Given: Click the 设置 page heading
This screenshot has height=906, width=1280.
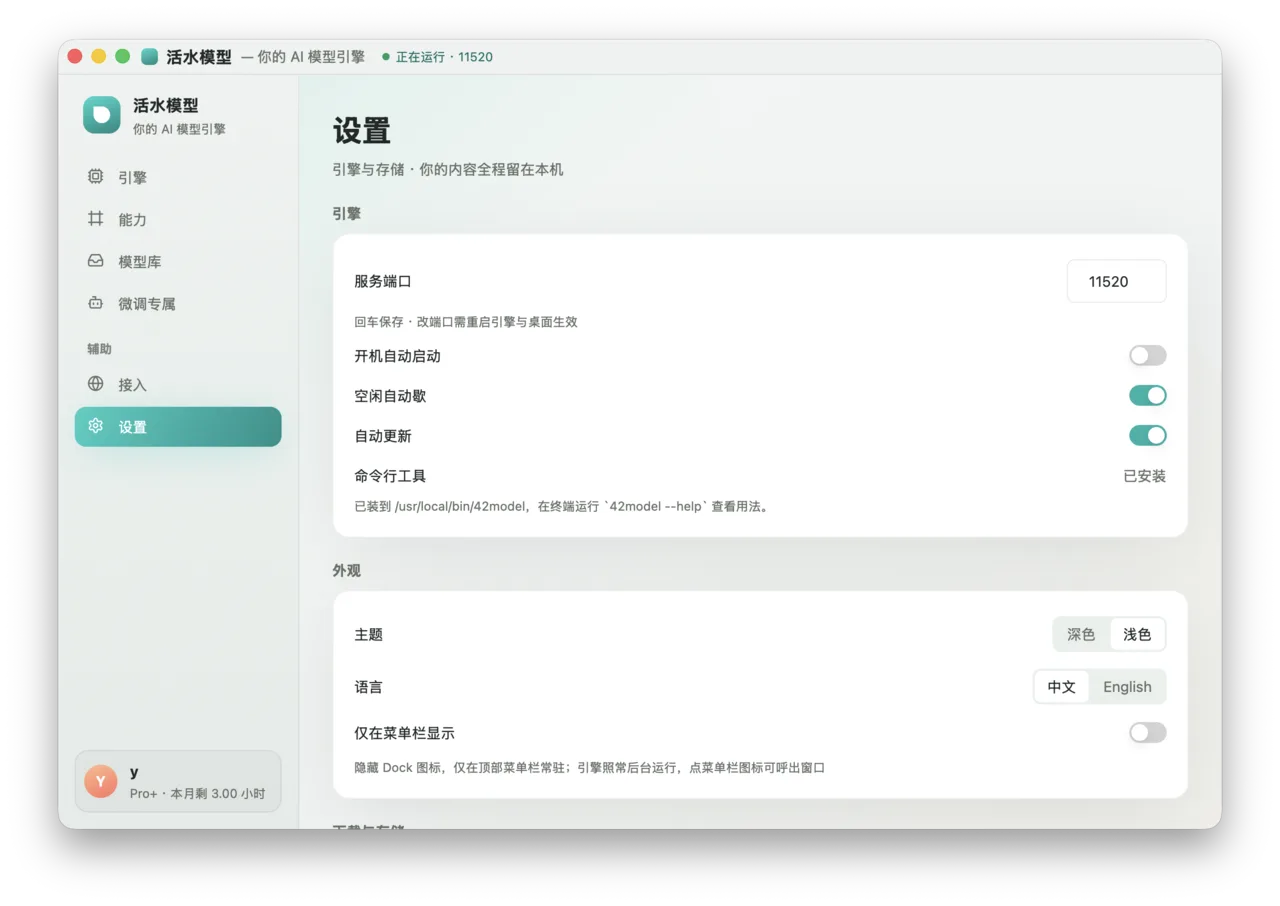Looking at the screenshot, I should click(x=362, y=131).
